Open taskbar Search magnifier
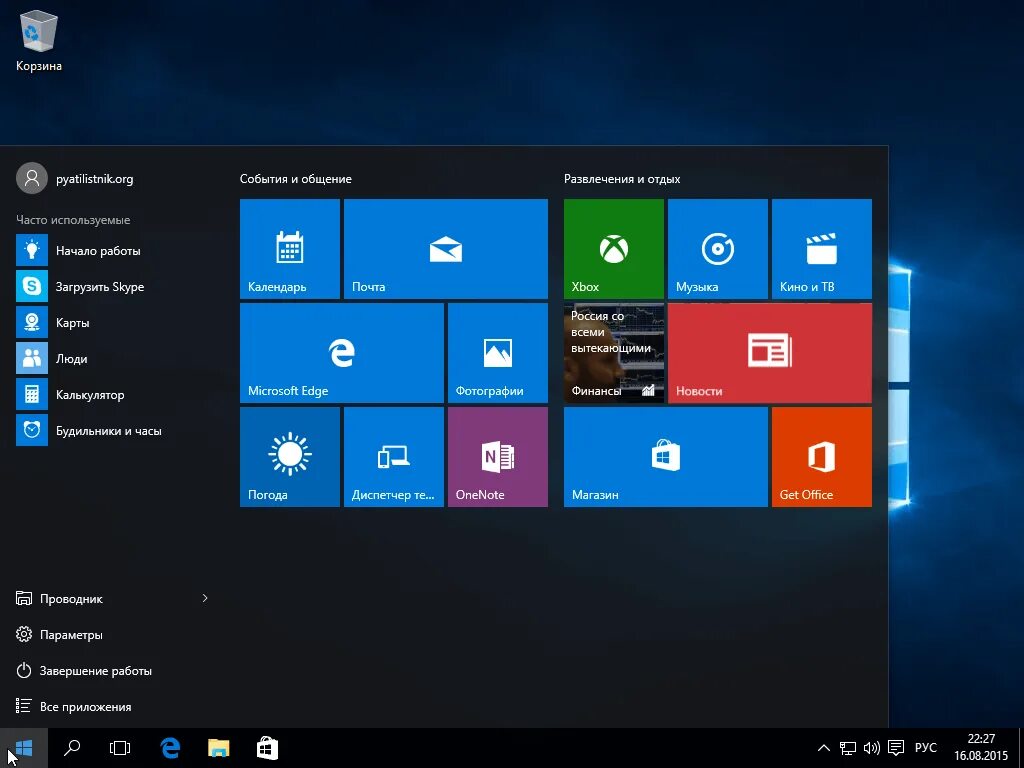This screenshot has width=1024, height=768. coord(72,748)
